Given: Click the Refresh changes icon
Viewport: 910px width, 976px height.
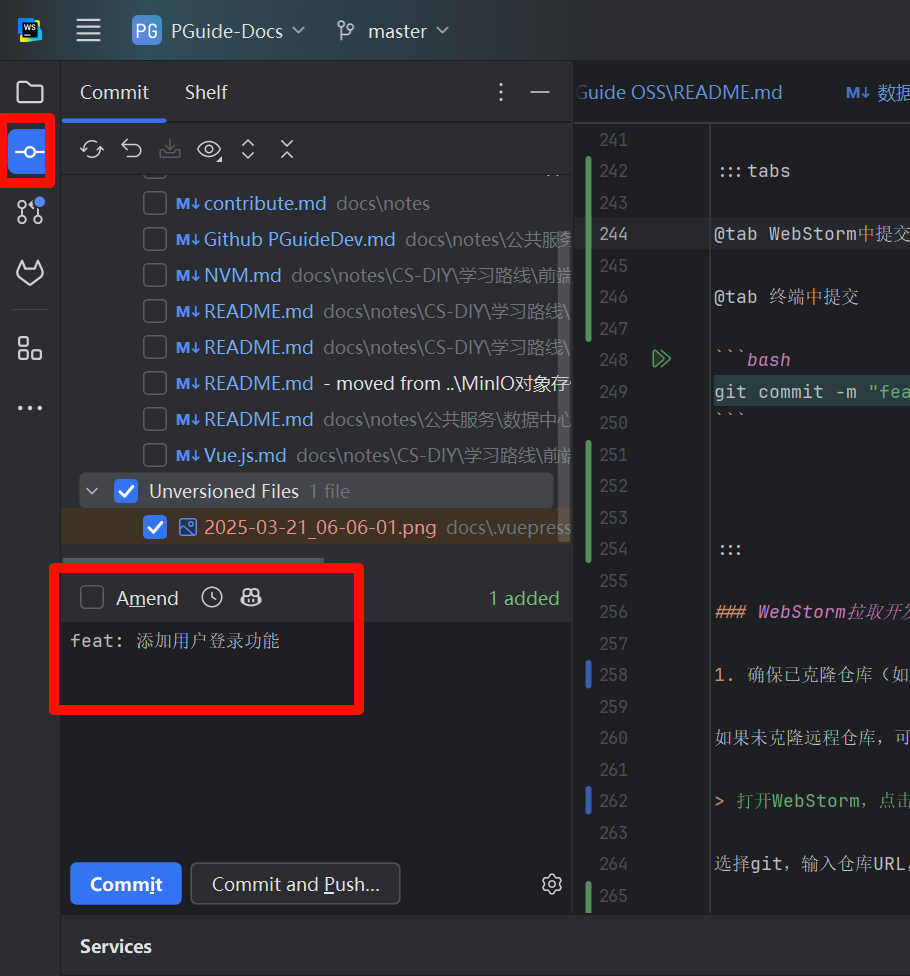Looking at the screenshot, I should tap(92, 149).
